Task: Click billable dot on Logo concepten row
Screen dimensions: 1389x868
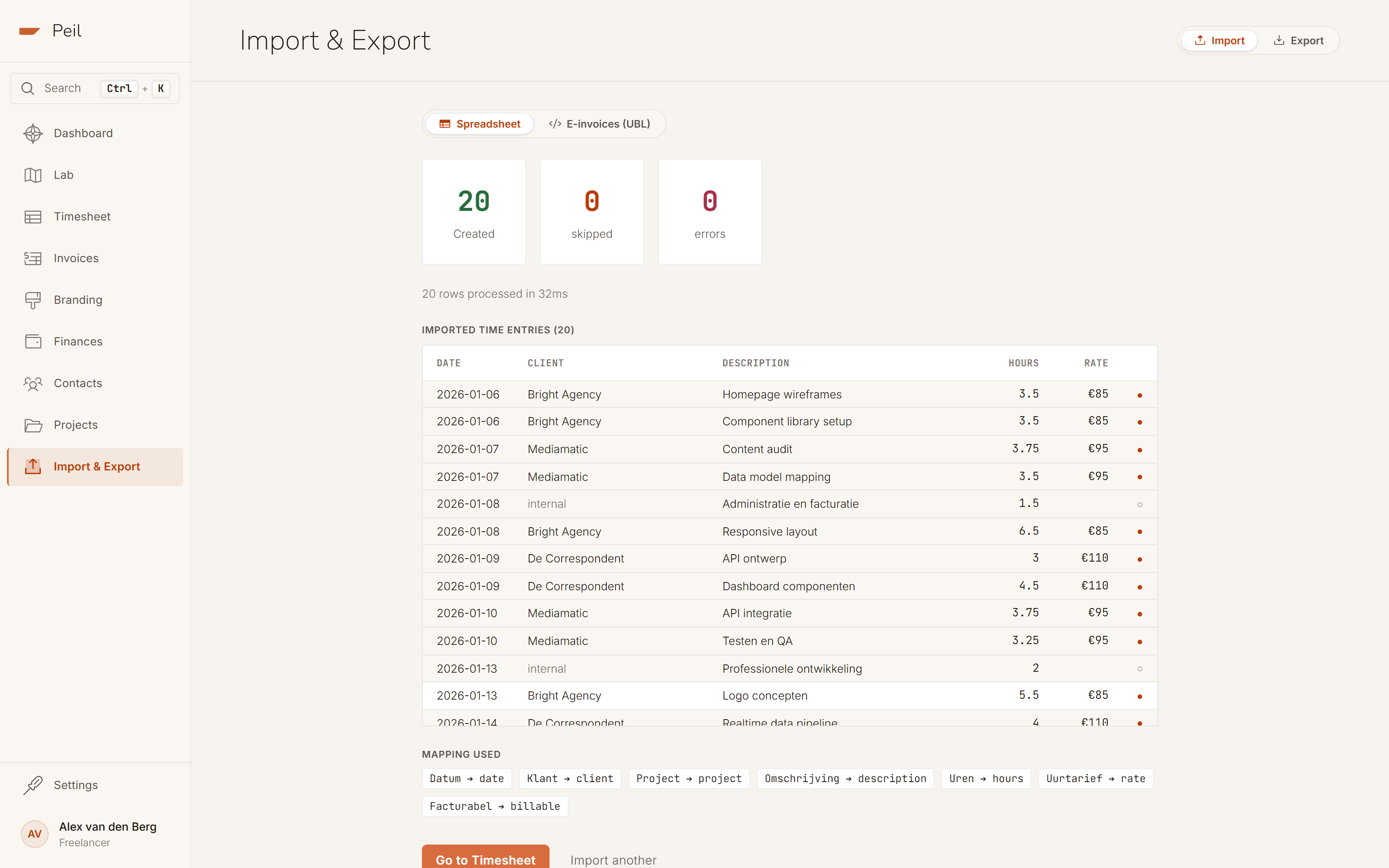Action: (1139, 696)
